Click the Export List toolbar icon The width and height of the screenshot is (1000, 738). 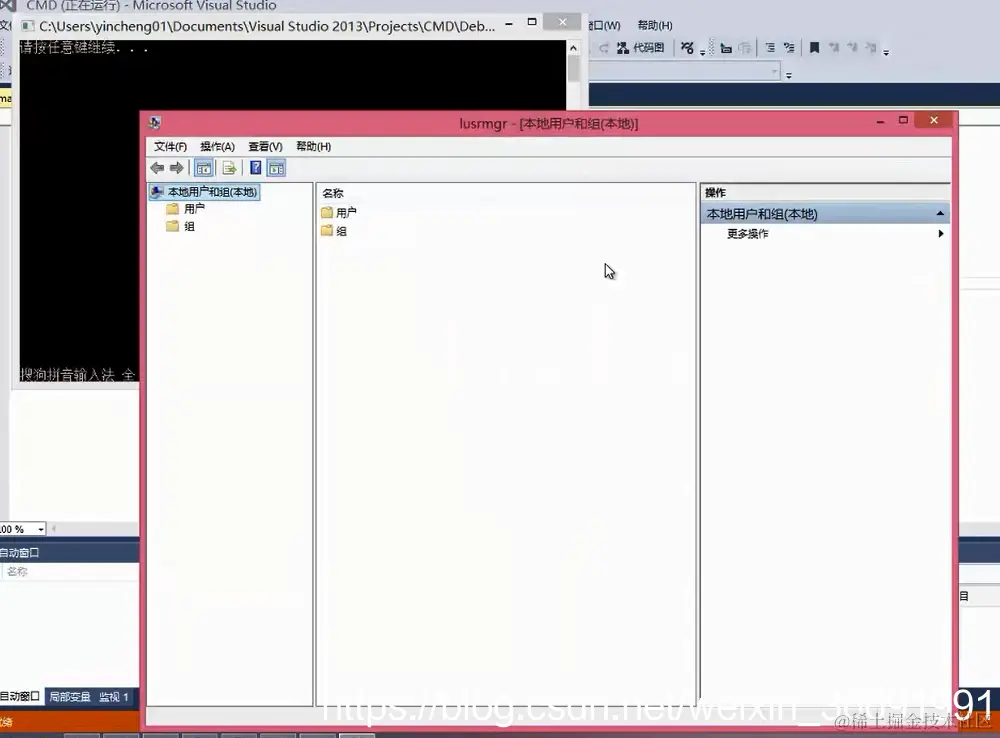pos(229,168)
